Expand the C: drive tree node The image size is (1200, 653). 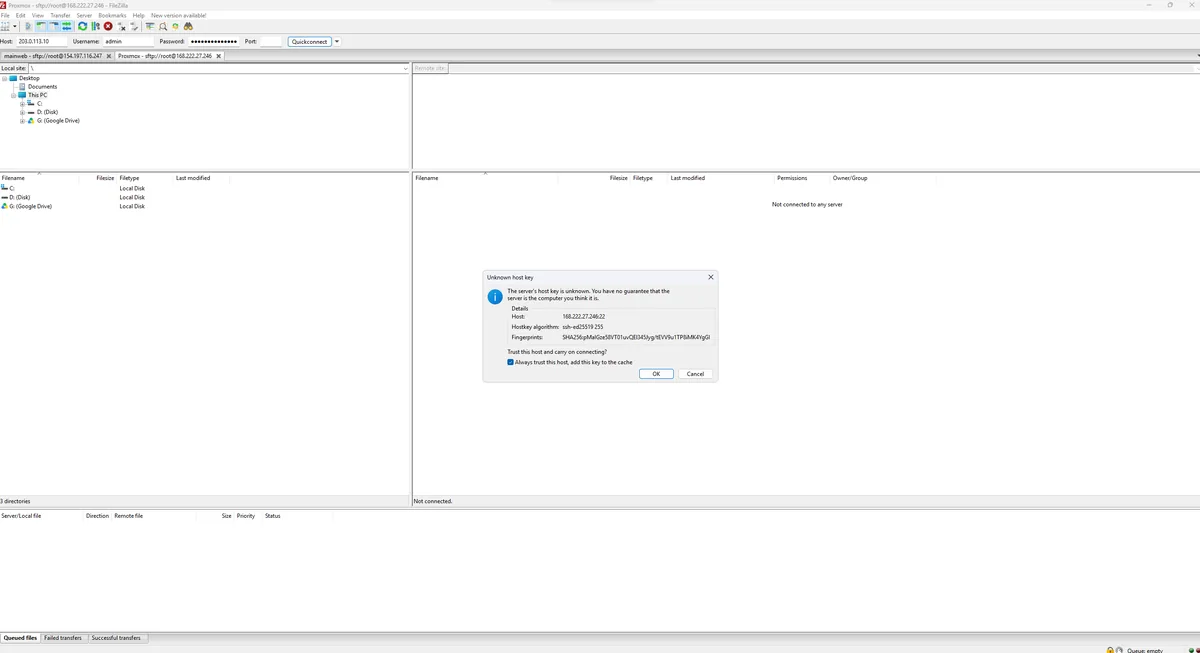coord(22,103)
